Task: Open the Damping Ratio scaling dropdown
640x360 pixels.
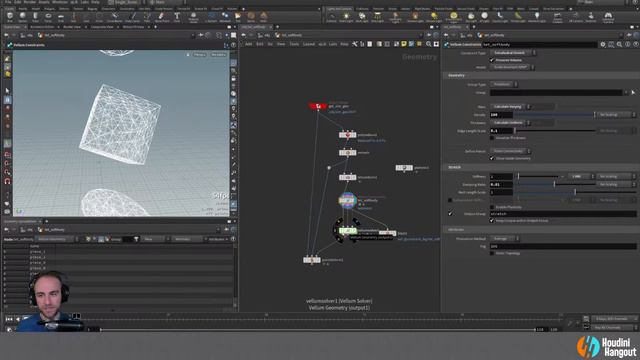Action: [616, 184]
